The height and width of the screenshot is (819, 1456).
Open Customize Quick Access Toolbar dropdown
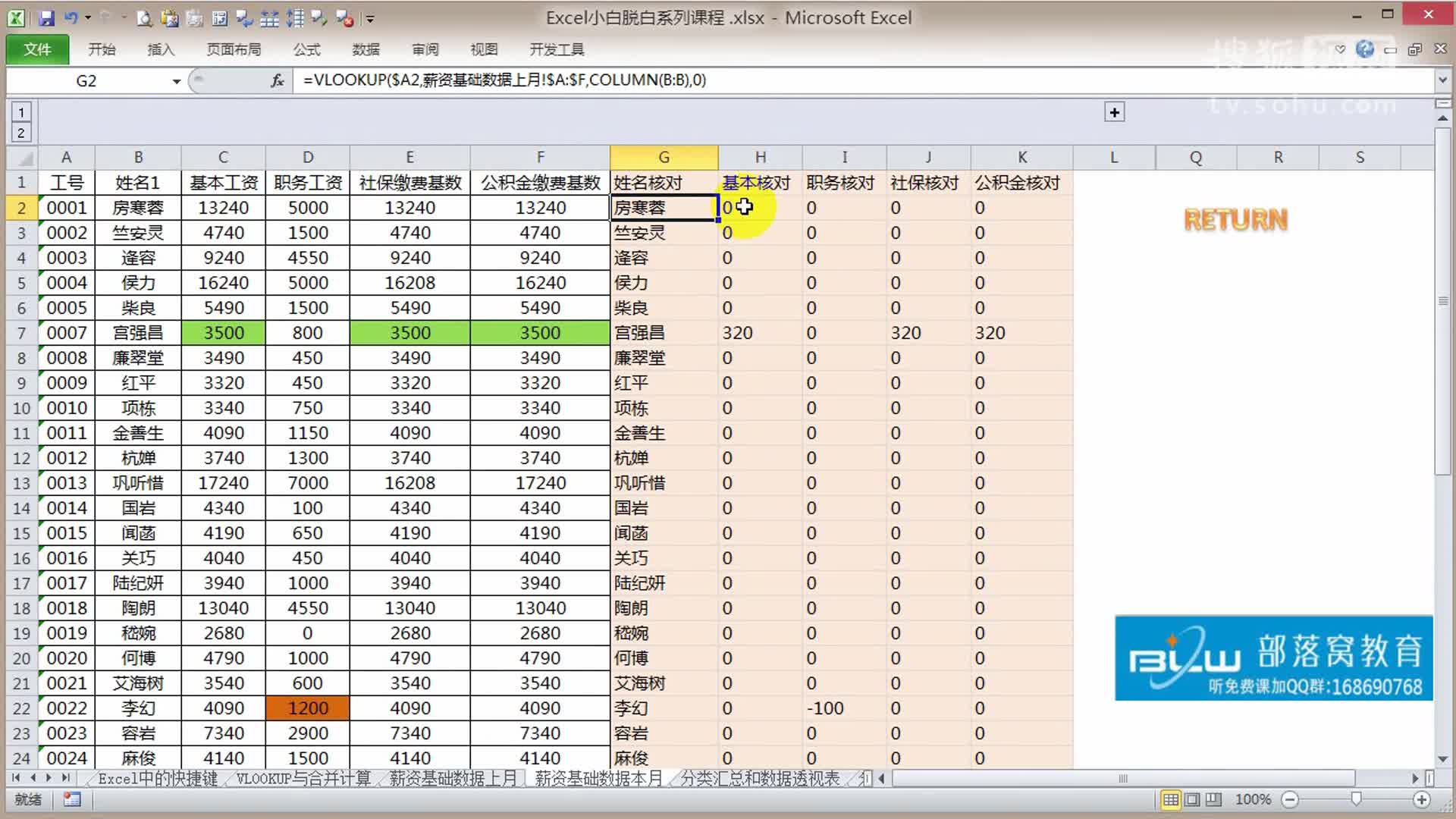coord(370,19)
